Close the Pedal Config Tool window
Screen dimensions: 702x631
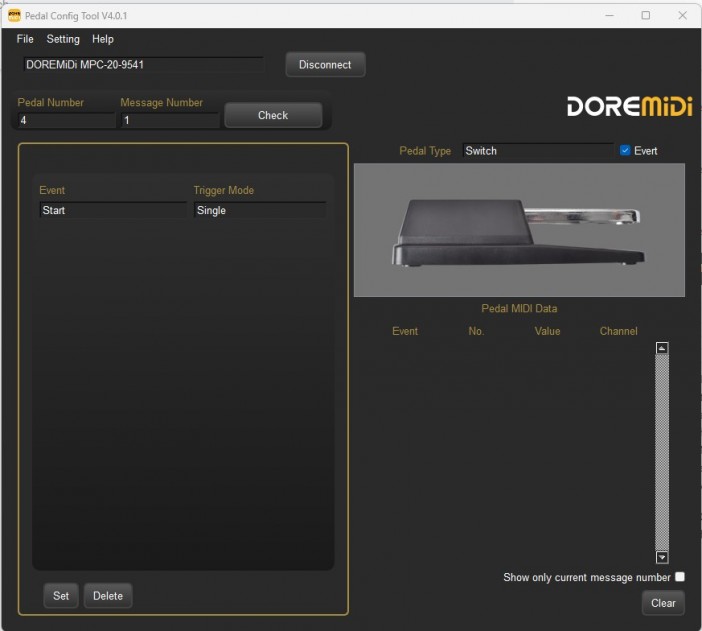click(682, 16)
